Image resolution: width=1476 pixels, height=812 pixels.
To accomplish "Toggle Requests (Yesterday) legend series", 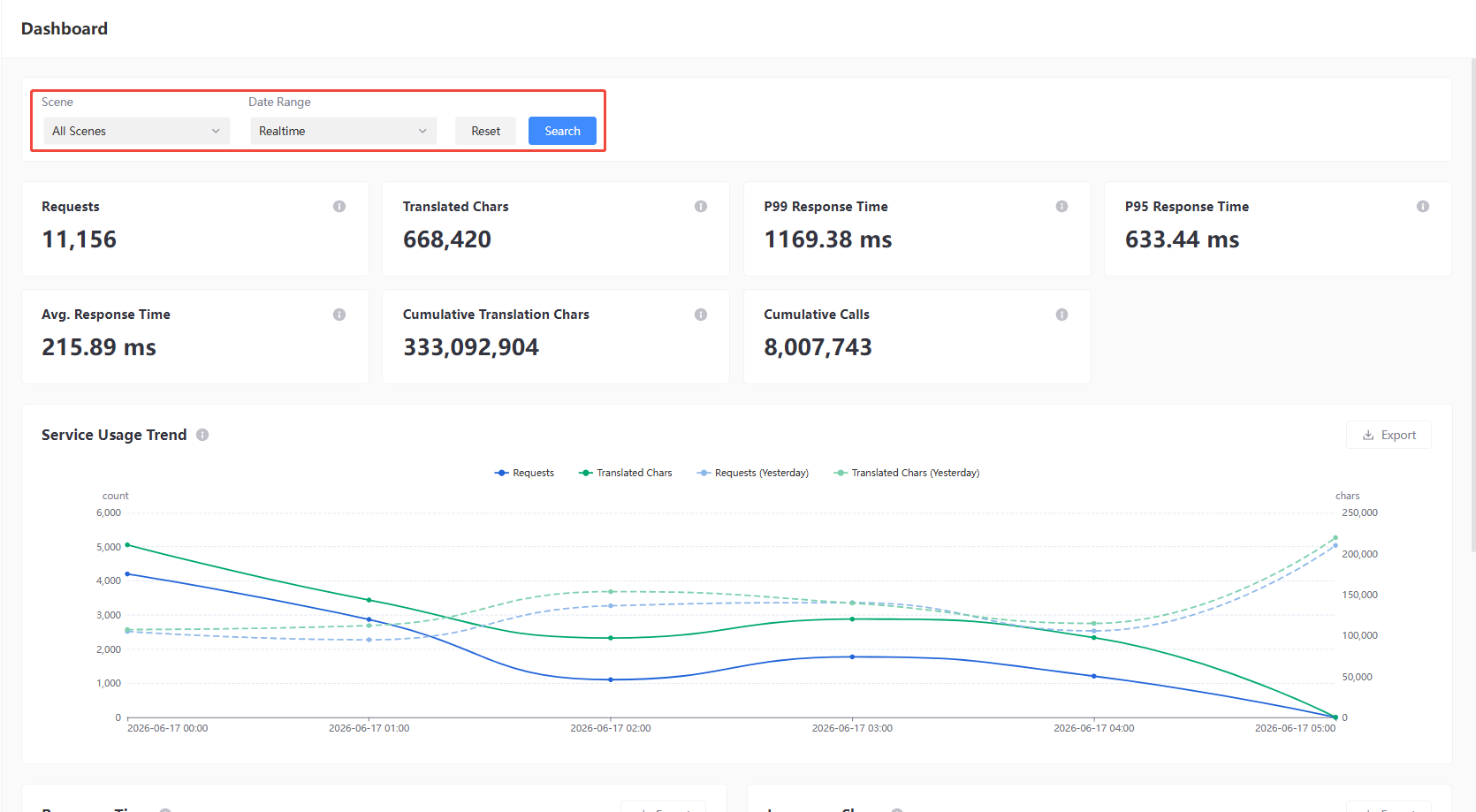I will (753, 473).
